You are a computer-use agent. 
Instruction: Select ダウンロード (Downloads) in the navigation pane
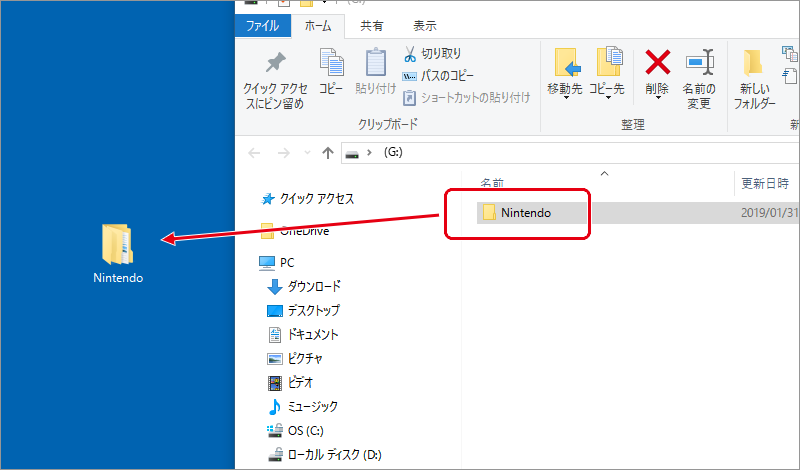tap(313, 286)
